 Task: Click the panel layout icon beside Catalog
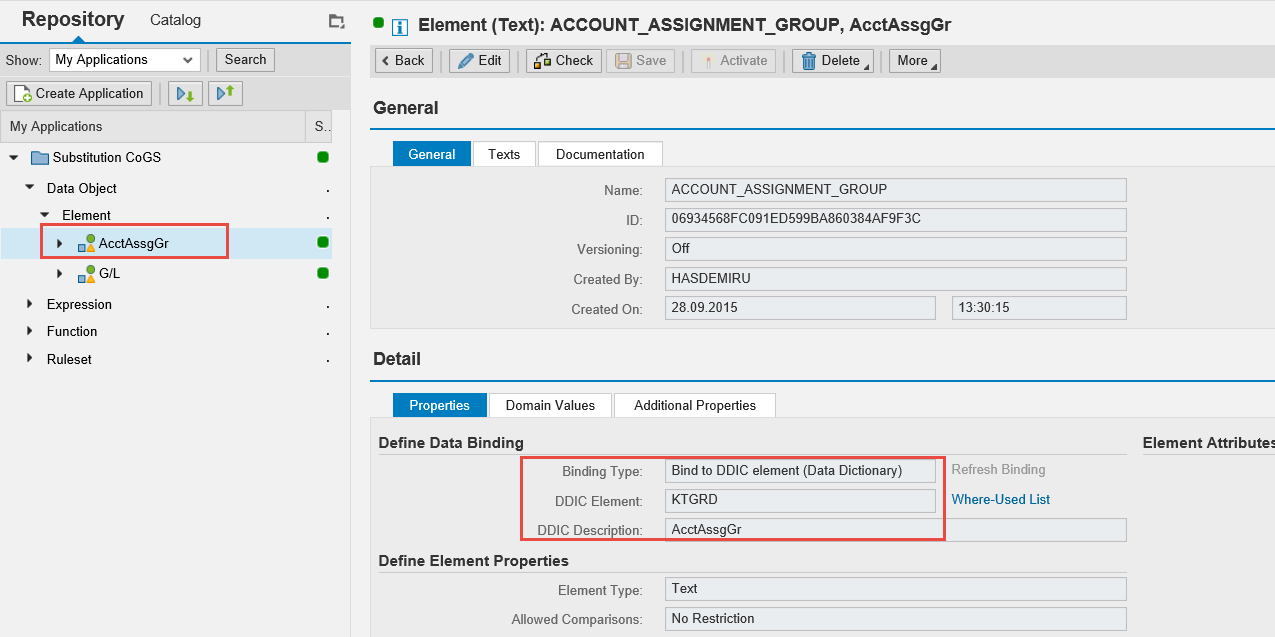click(x=336, y=21)
